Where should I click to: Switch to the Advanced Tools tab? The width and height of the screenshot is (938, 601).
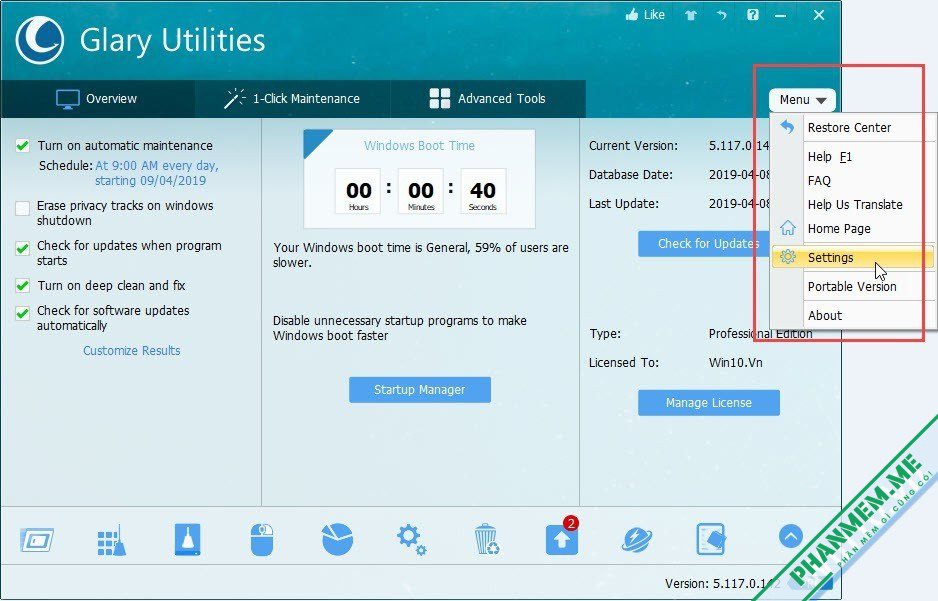tap(488, 99)
